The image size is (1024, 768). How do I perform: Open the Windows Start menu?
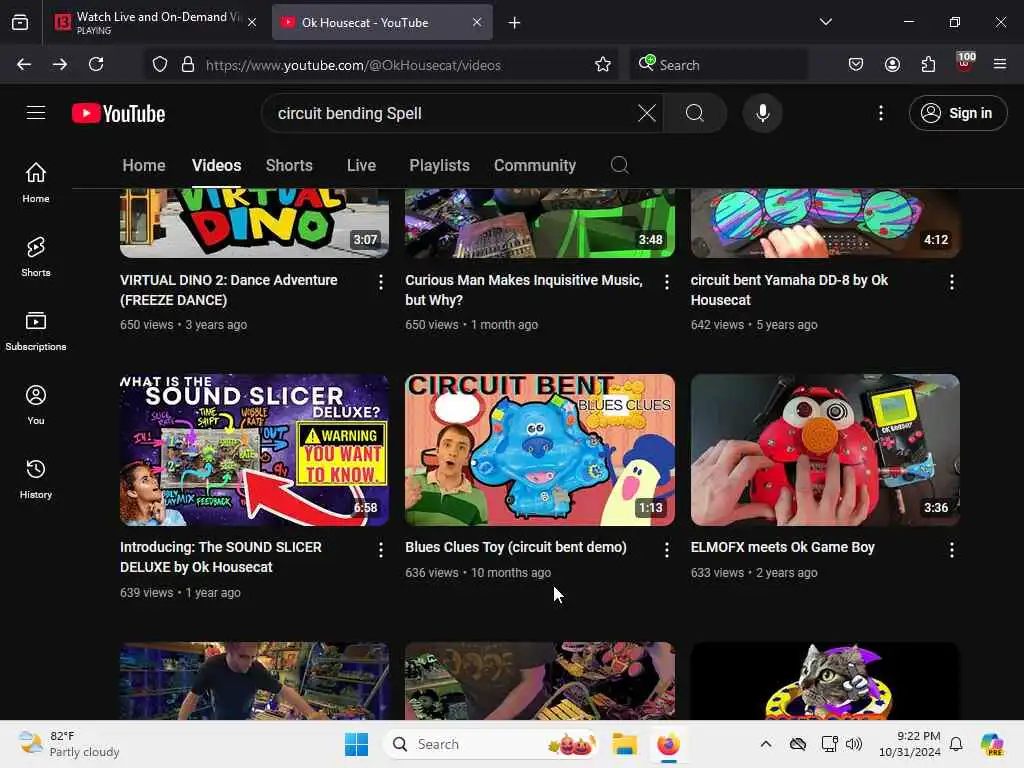pyautogui.click(x=357, y=744)
